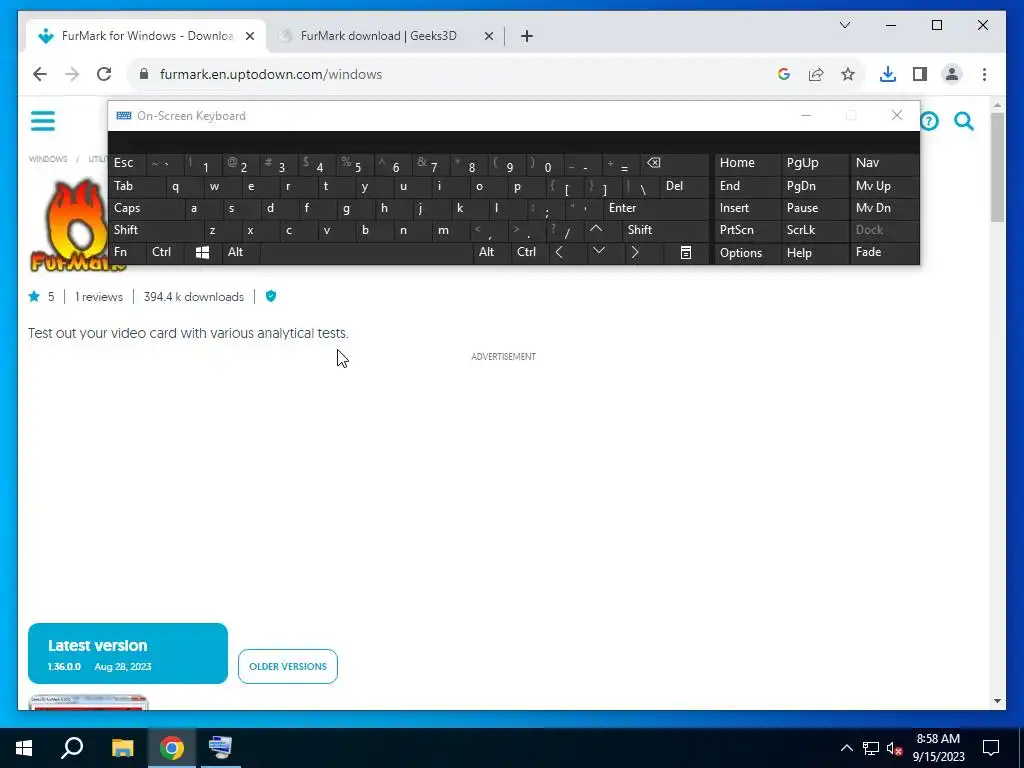Reload the current page
The height and width of the screenshot is (768, 1024).
pos(104,74)
